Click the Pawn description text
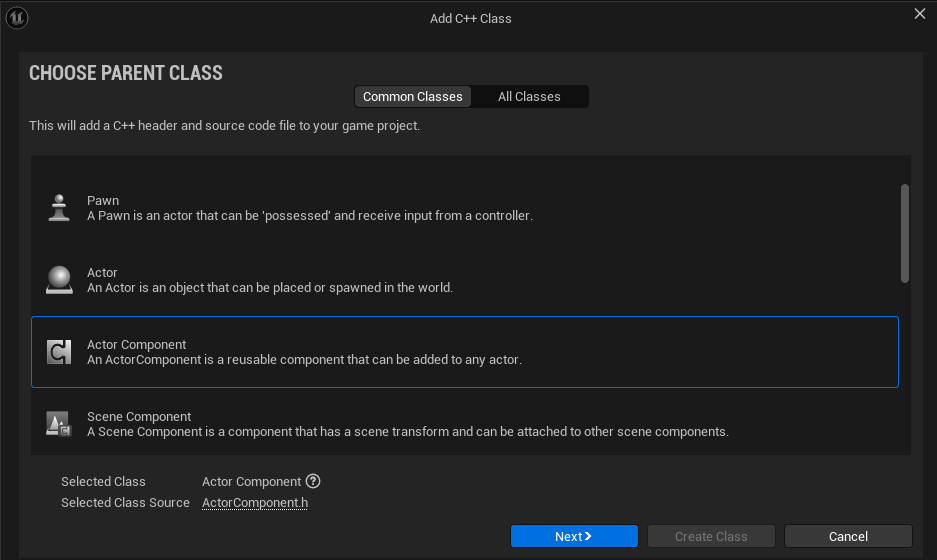This screenshot has width=937, height=560. tap(310, 216)
